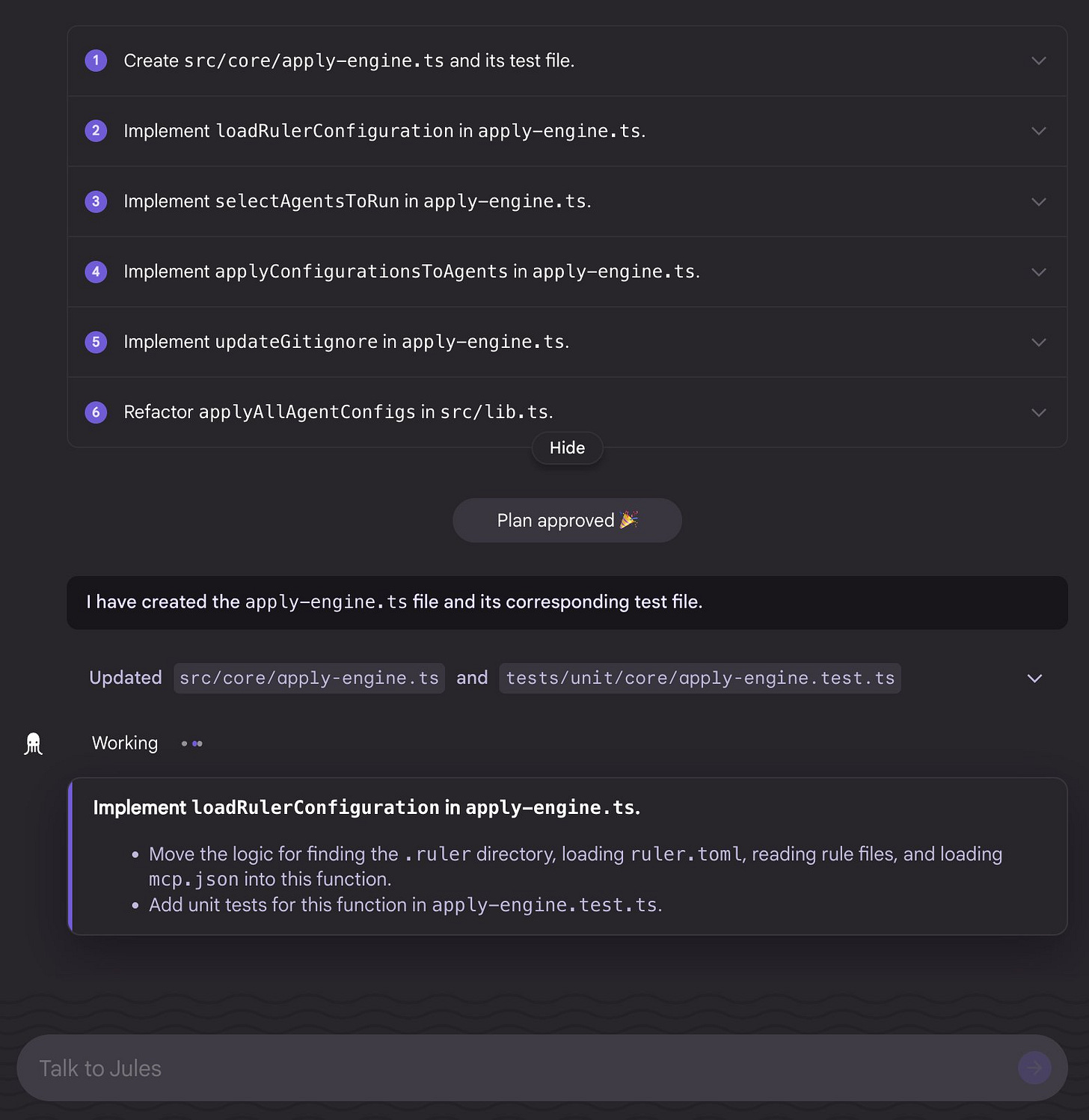Click step 3 number badge

pyautogui.click(x=96, y=201)
